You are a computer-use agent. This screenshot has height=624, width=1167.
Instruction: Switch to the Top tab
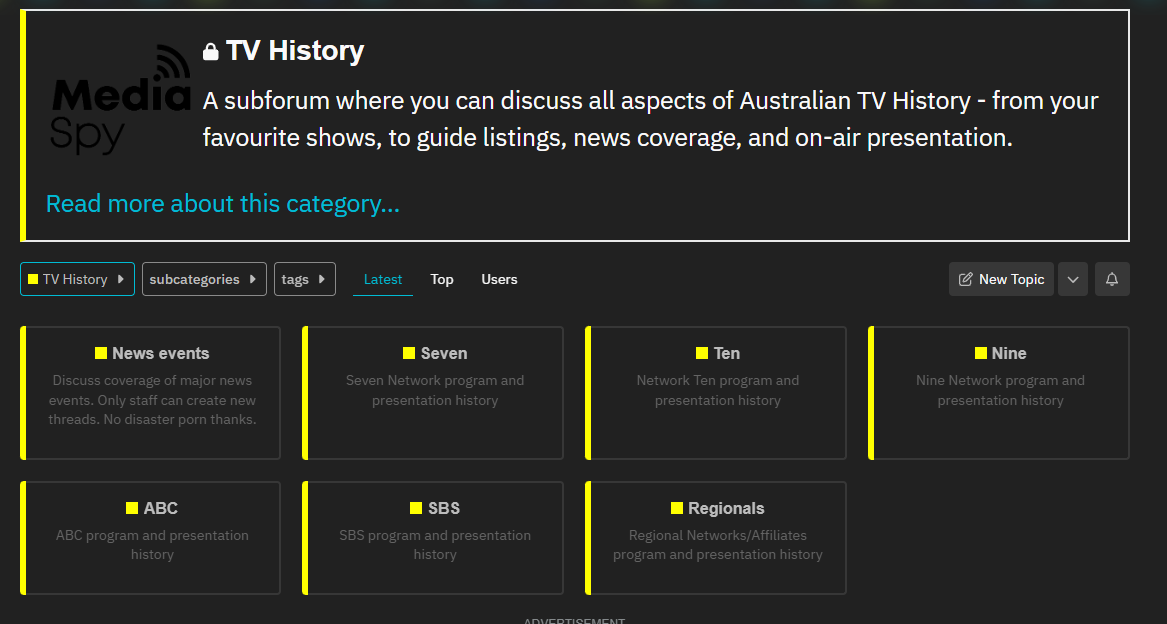[442, 280]
